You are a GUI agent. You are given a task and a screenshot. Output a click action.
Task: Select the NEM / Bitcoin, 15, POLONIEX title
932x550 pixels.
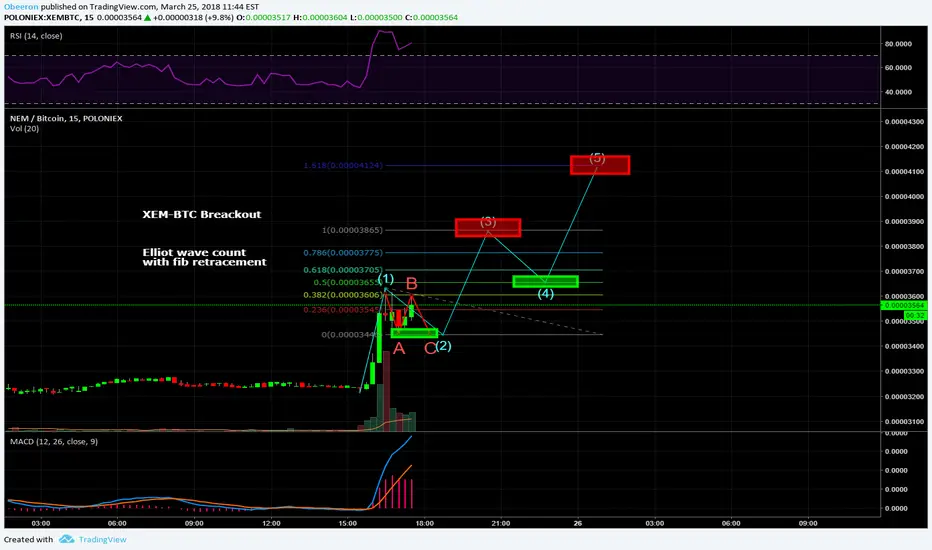click(66, 118)
